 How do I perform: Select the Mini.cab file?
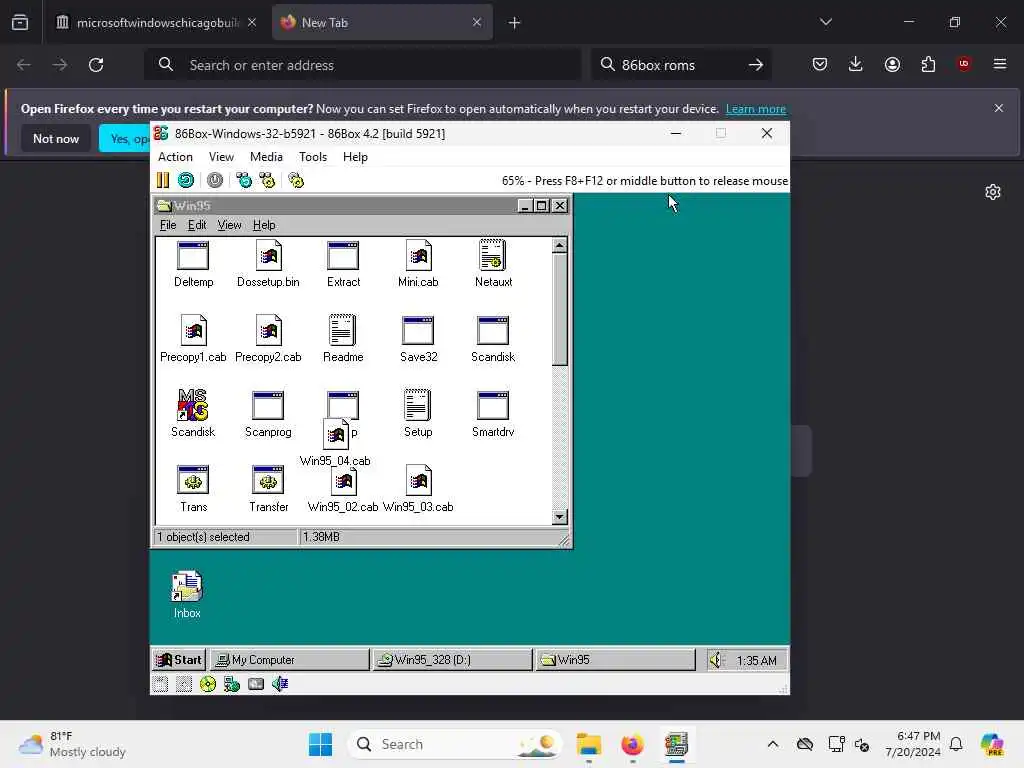click(418, 264)
